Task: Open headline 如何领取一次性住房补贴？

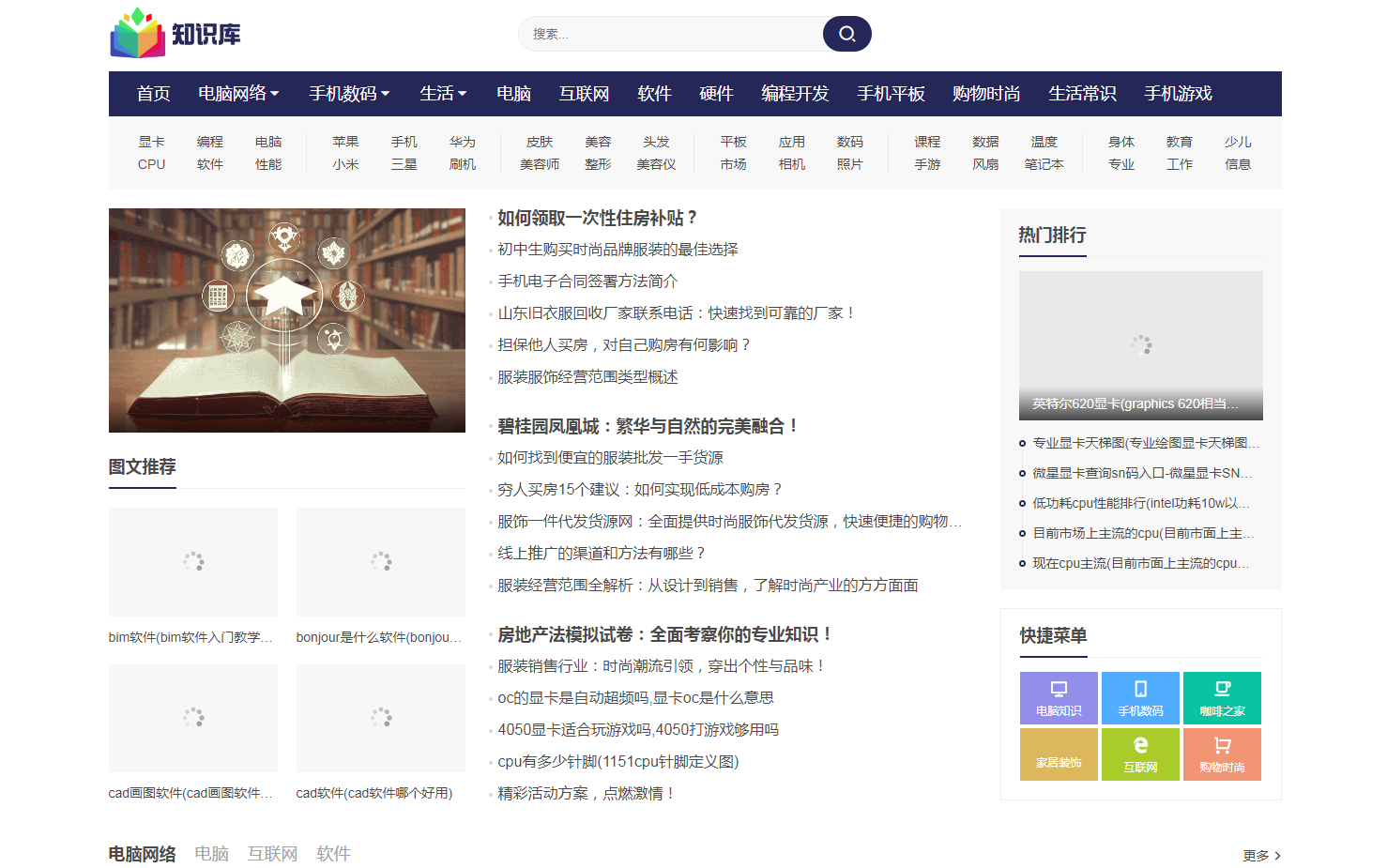Action: point(599,218)
